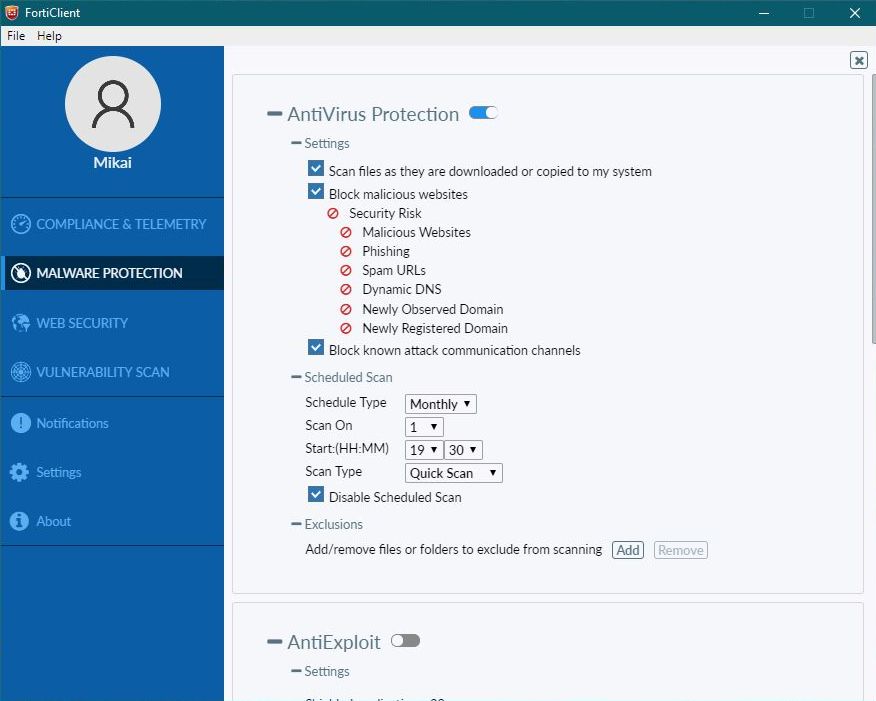Turn off AntiVirus Protection switch
This screenshot has height=701, width=876.
(483, 113)
